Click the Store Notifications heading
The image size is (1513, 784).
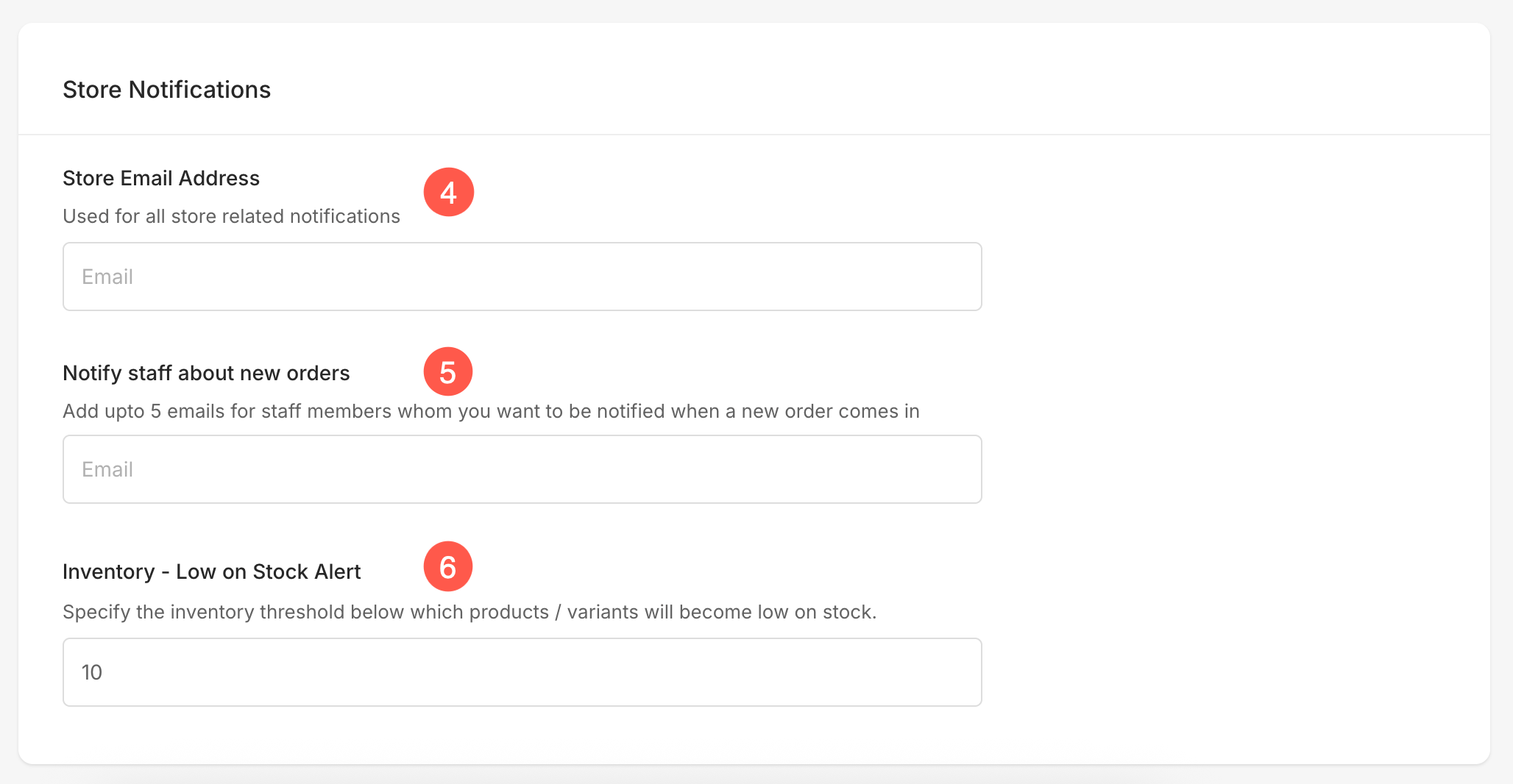click(167, 90)
